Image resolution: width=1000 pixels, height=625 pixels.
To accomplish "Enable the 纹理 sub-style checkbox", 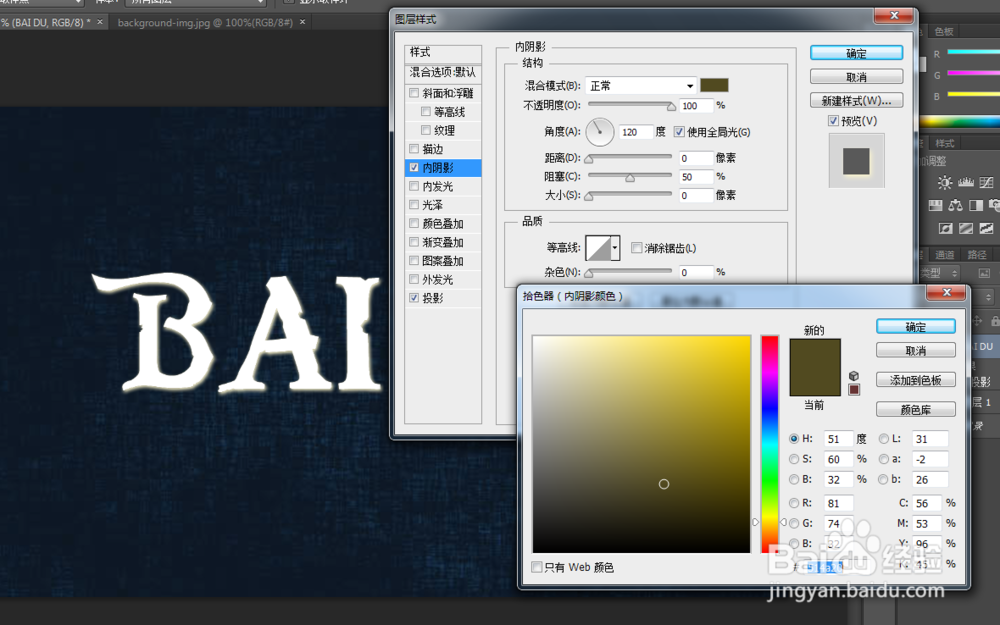I will click(426, 130).
